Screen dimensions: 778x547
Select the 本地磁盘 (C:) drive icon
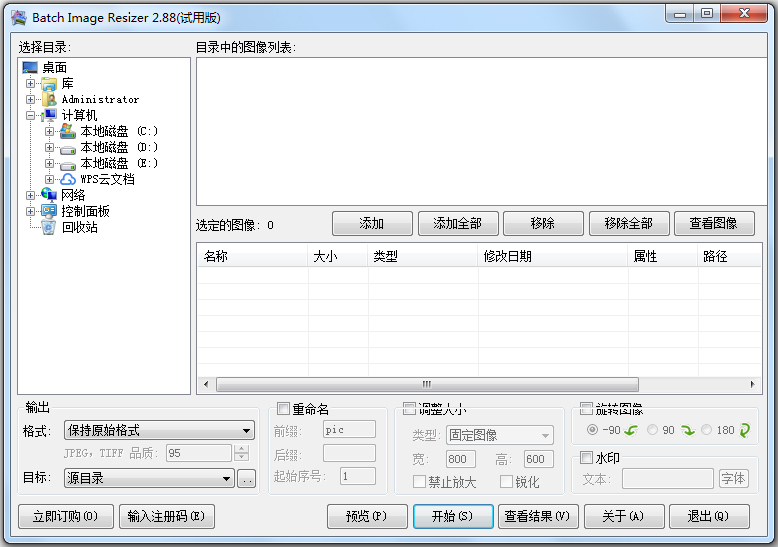pyautogui.click(x=67, y=131)
